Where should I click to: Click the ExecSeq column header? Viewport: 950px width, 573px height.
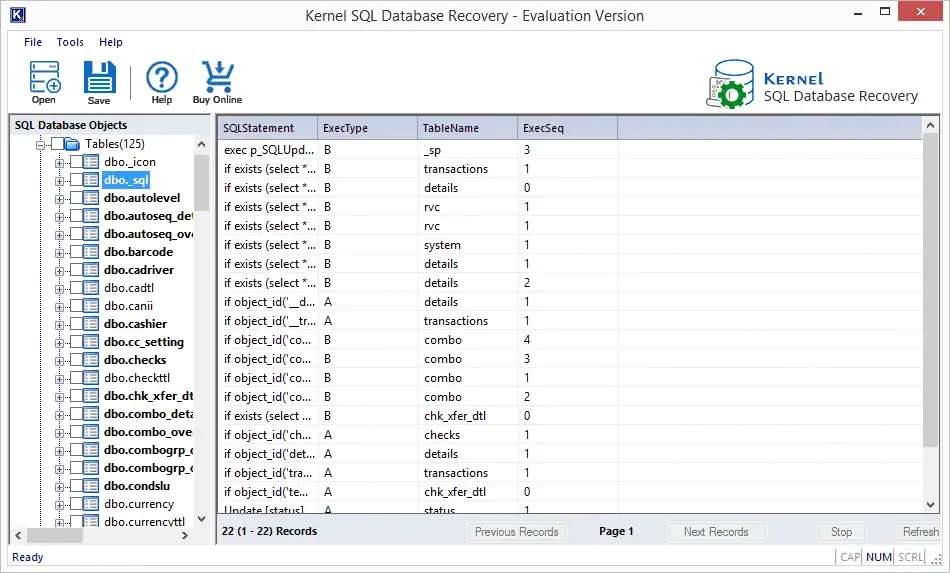tap(567, 128)
